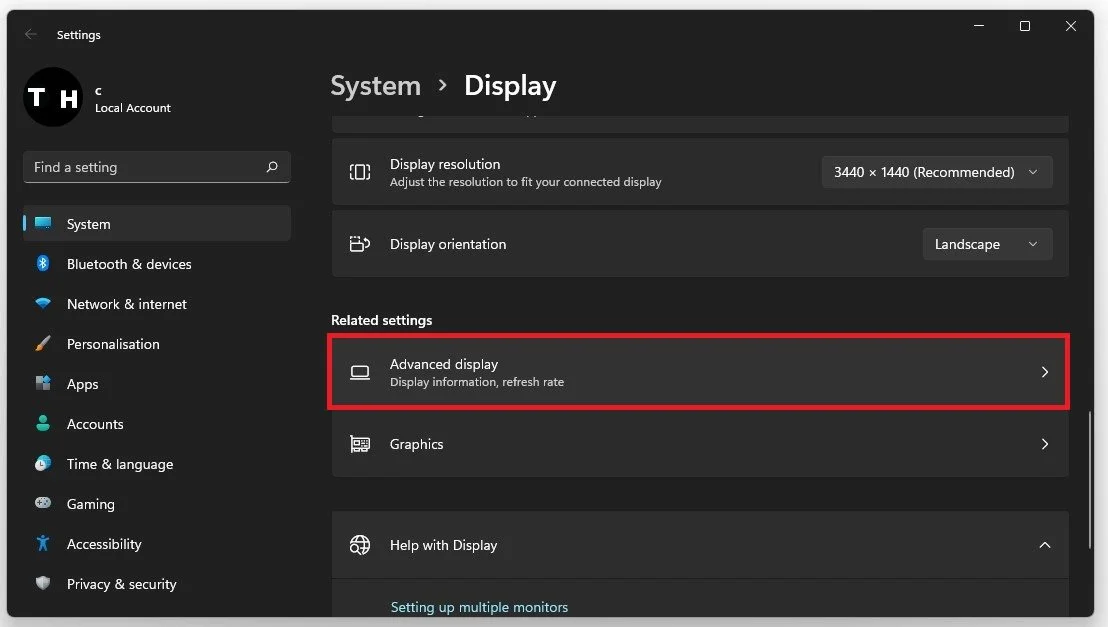The width and height of the screenshot is (1108, 627).
Task: Click the back arrow in Settings title bar
Action: [30, 34]
